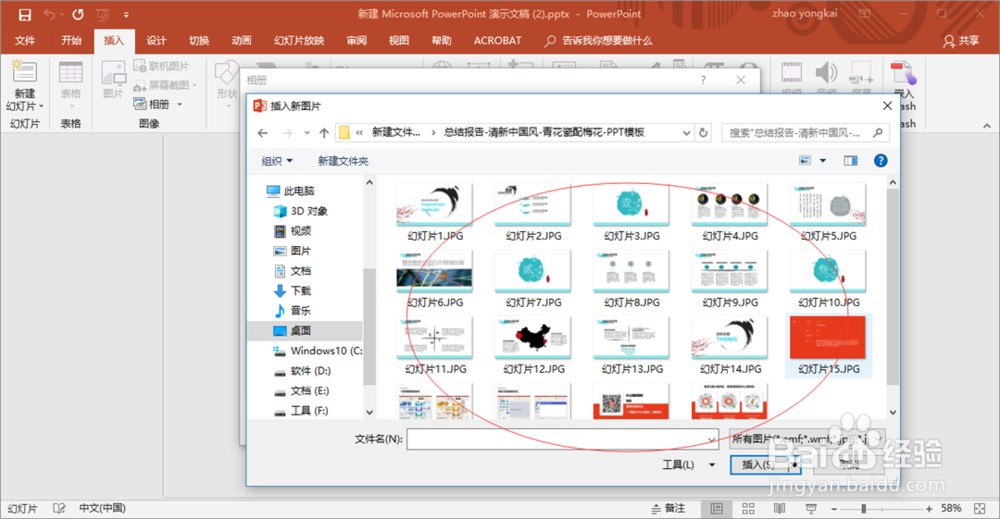Viewport: 1000px width, 519px height.
Task: Click the folder search field
Action: coord(805,133)
